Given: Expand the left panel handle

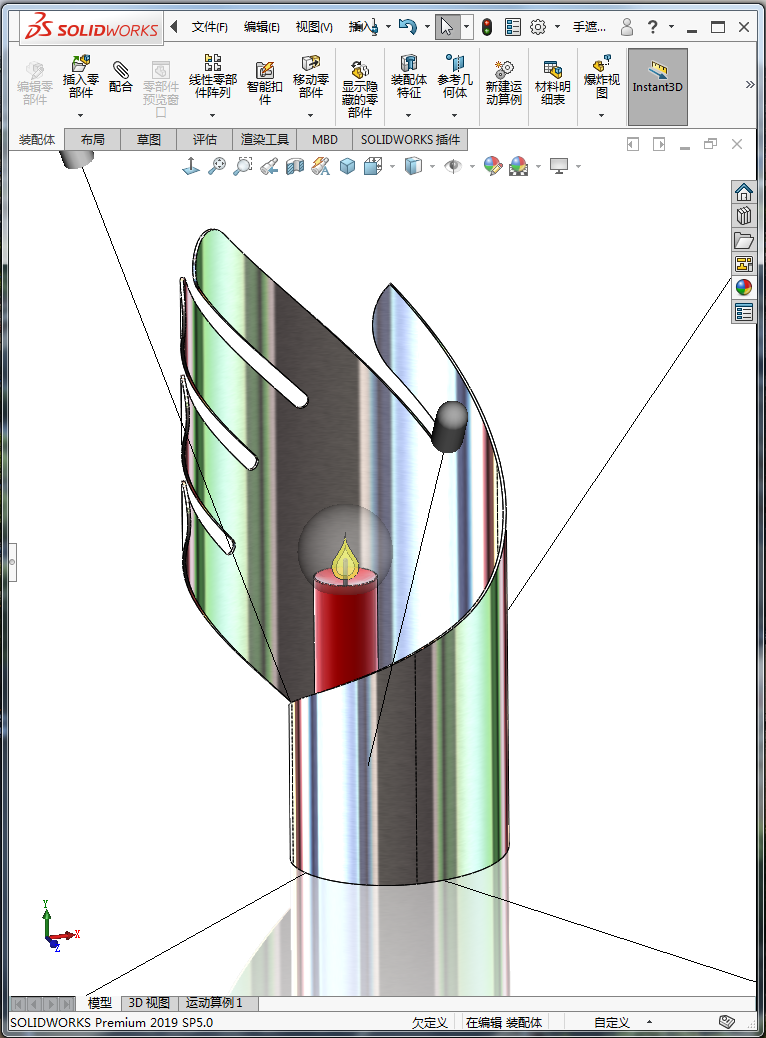Looking at the screenshot, I should click(x=12, y=562).
